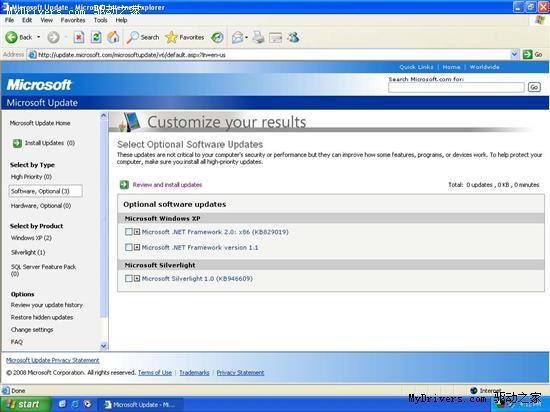
Task: Click the page icon in address bar
Action: (x=32, y=55)
